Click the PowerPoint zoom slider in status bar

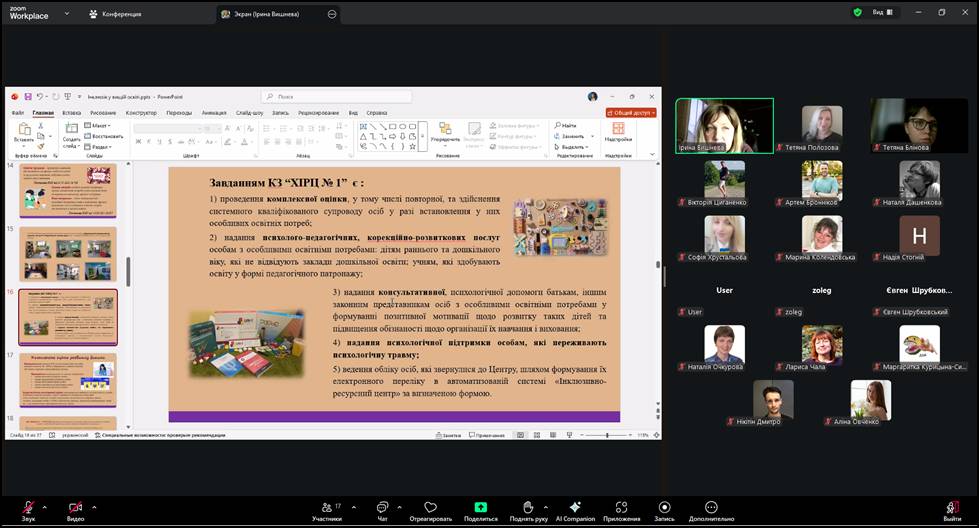click(607, 435)
